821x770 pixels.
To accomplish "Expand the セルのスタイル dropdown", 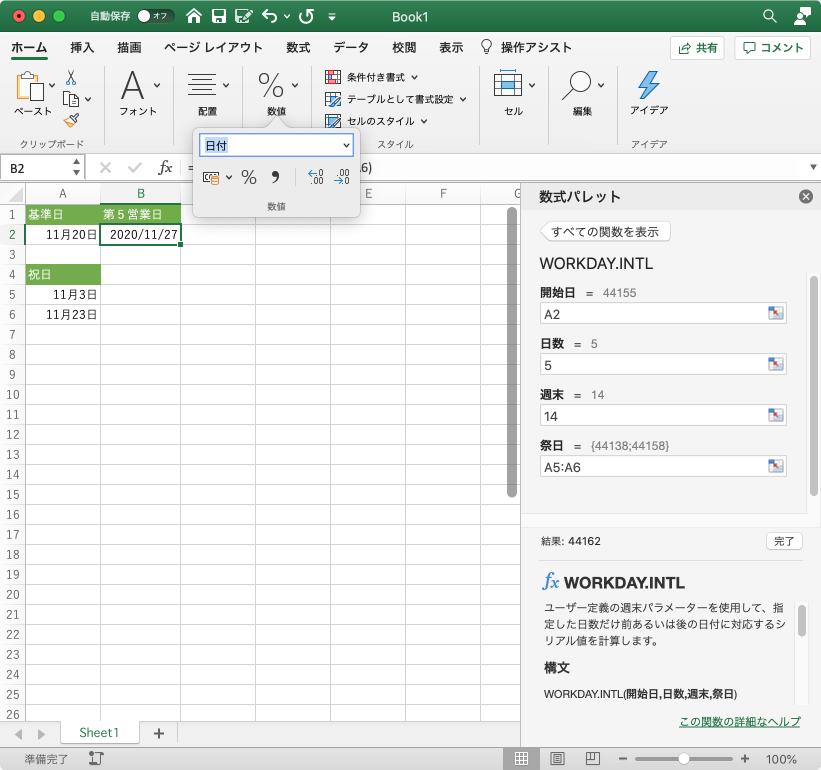I will click(x=424, y=121).
